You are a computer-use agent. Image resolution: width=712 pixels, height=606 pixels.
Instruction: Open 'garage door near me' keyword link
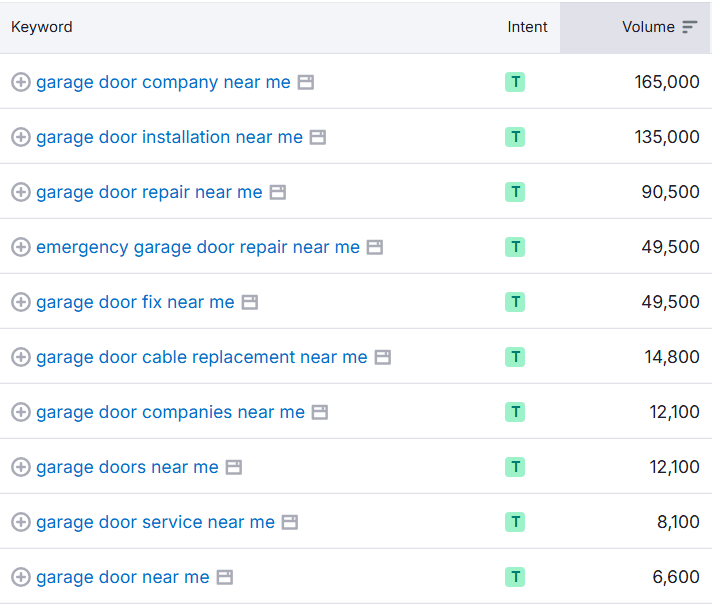tap(123, 577)
